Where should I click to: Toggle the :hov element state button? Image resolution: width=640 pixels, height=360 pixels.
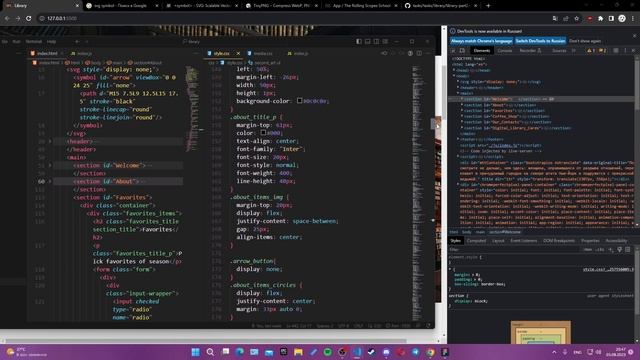click(588, 249)
